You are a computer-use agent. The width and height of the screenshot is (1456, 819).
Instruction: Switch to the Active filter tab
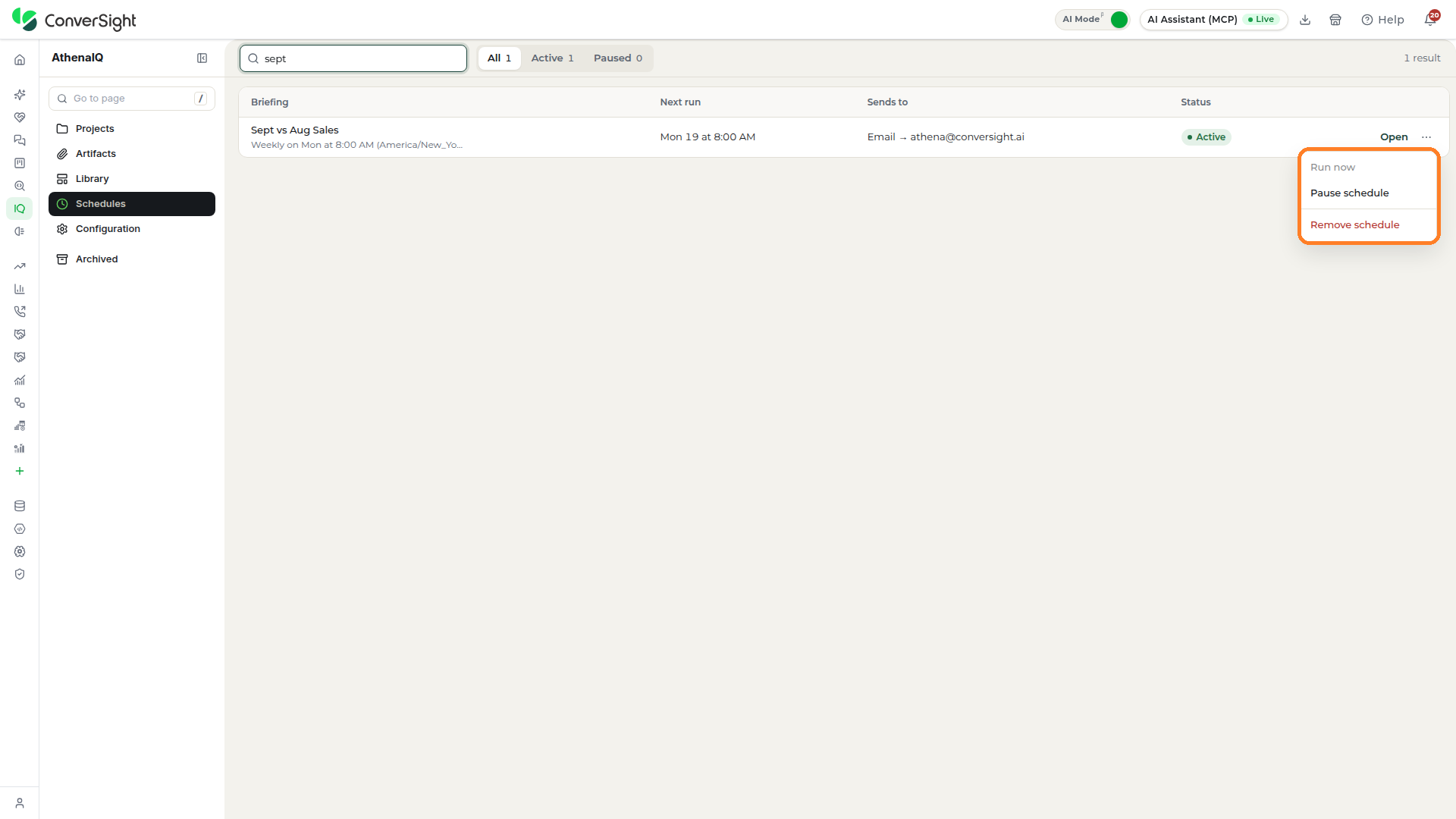(x=552, y=58)
